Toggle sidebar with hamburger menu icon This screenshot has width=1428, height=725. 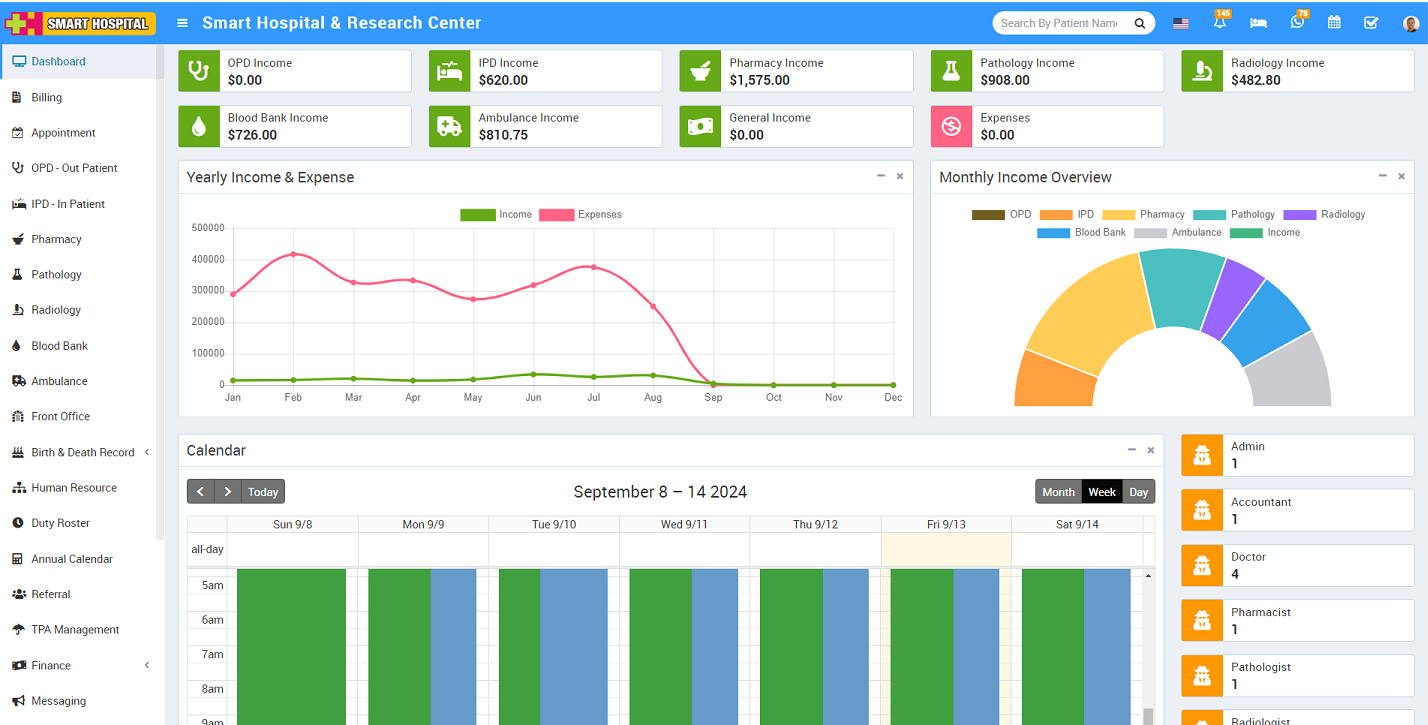pos(182,23)
